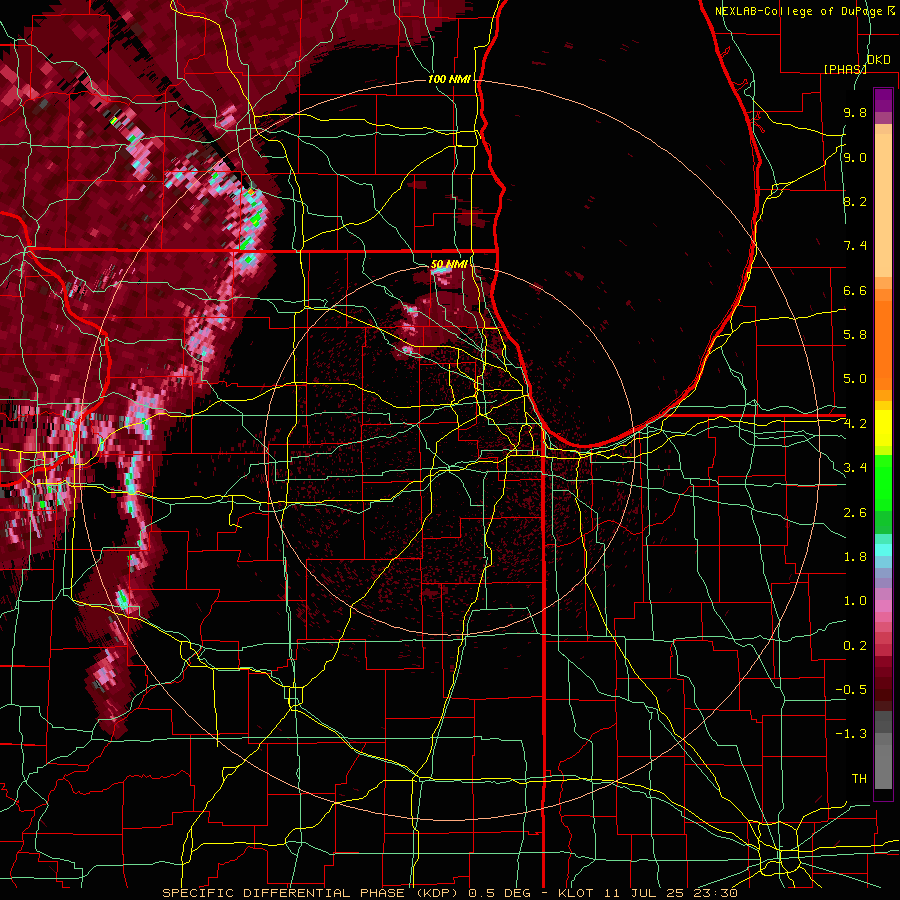Click the 9.0 scale value
This screenshot has width=900, height=900.
point(855,158)
